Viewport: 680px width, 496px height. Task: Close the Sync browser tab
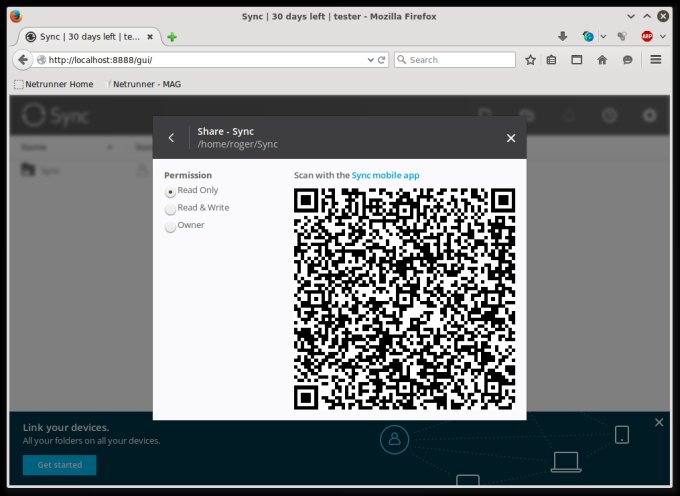tap(150, 37)
